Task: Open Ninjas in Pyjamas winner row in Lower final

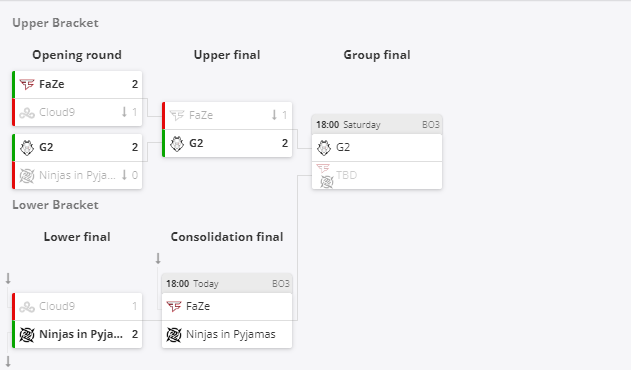Action: point(77,334)
